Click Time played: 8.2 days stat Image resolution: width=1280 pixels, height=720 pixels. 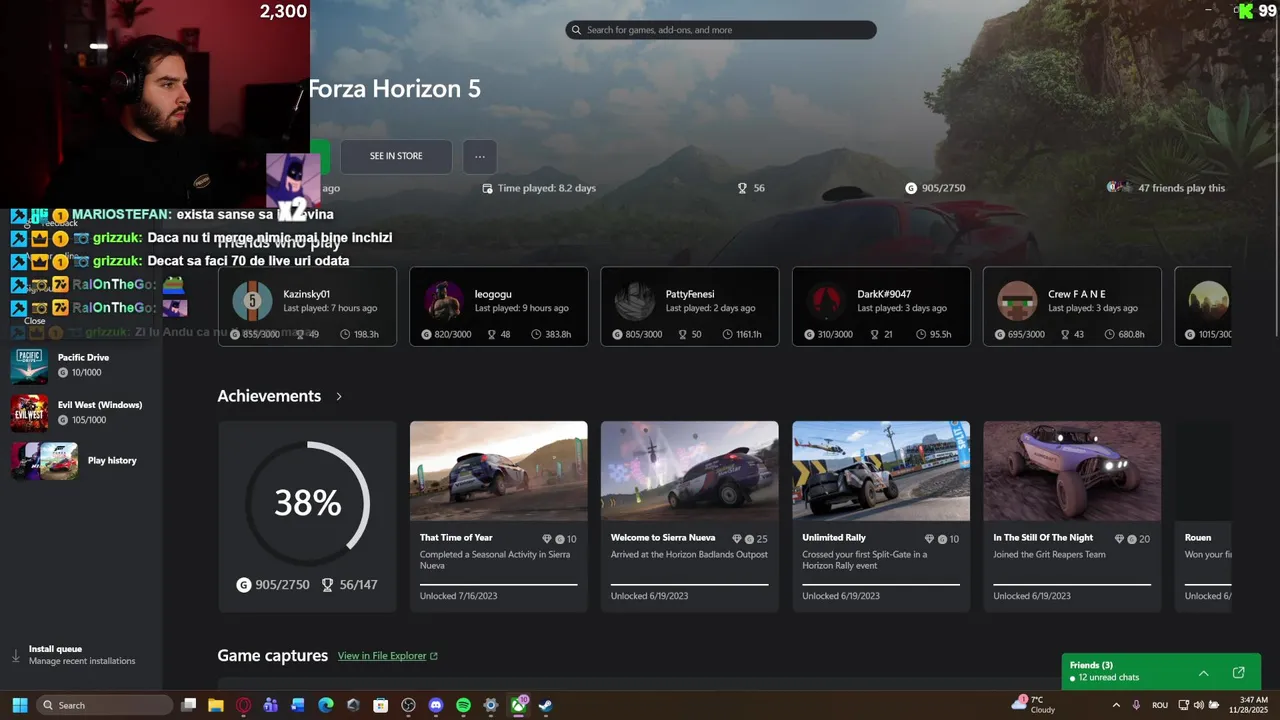coord(539,188)
